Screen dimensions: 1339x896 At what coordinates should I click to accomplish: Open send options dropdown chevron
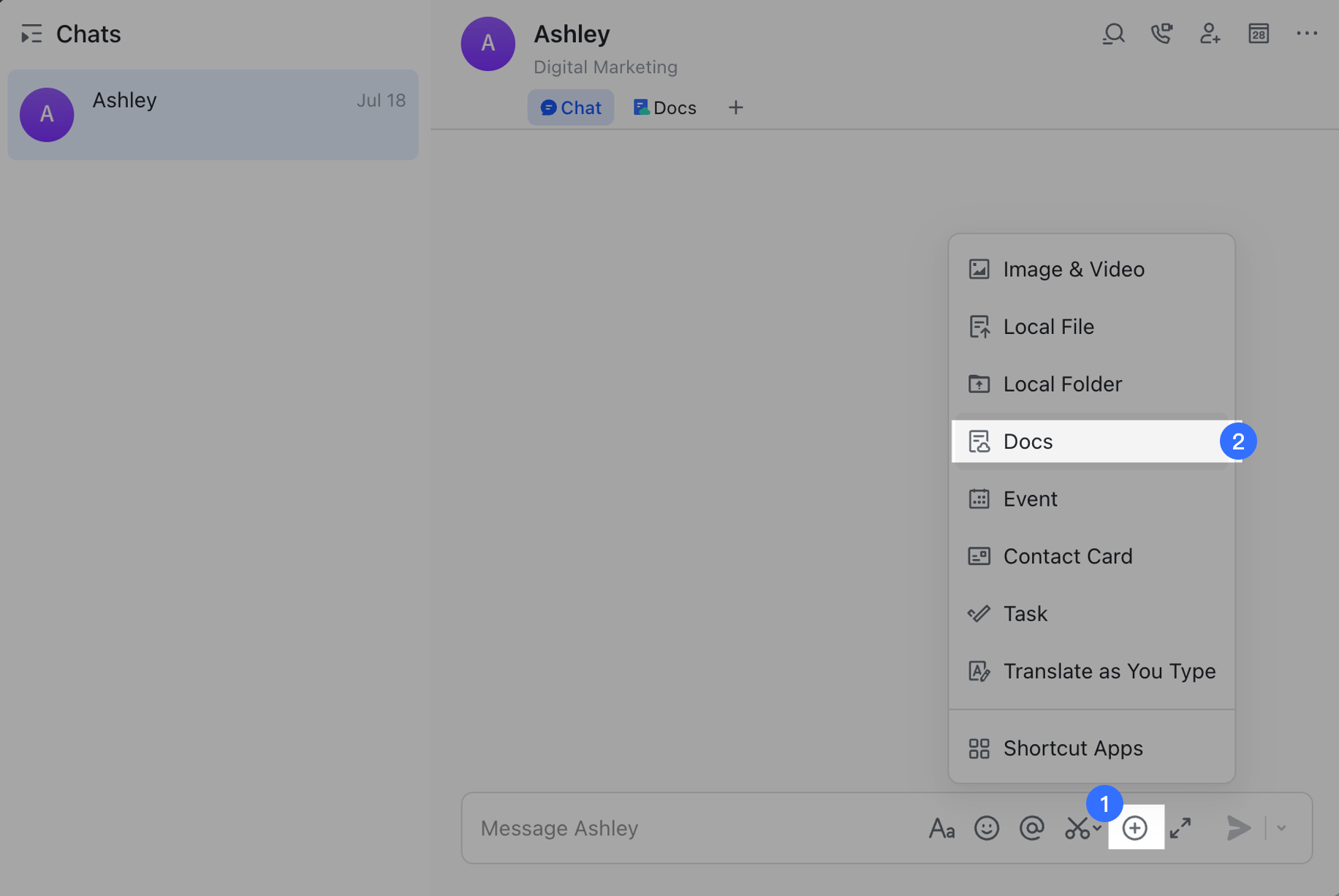1281,828
